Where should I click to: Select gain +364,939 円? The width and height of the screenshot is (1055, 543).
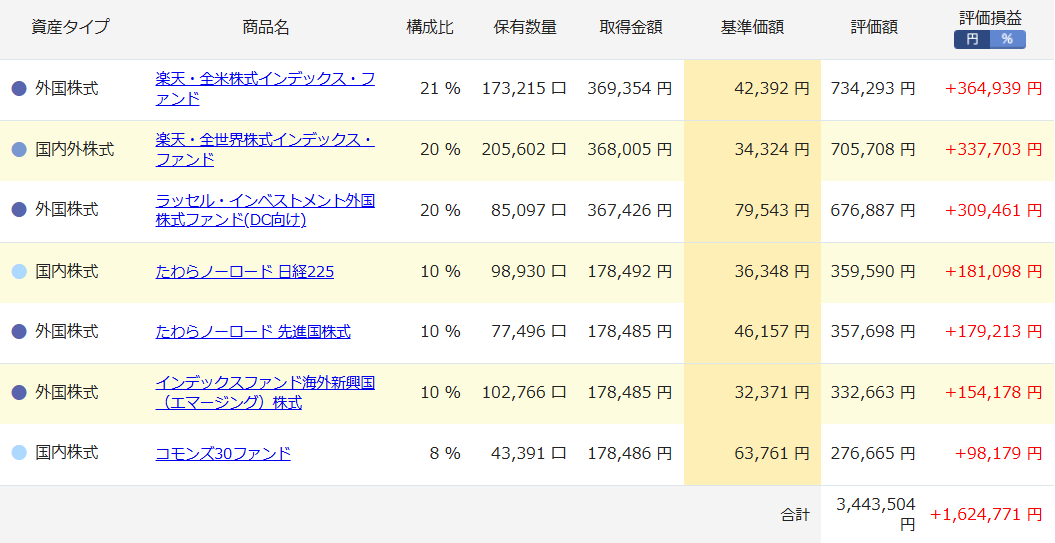pos(994,89)
